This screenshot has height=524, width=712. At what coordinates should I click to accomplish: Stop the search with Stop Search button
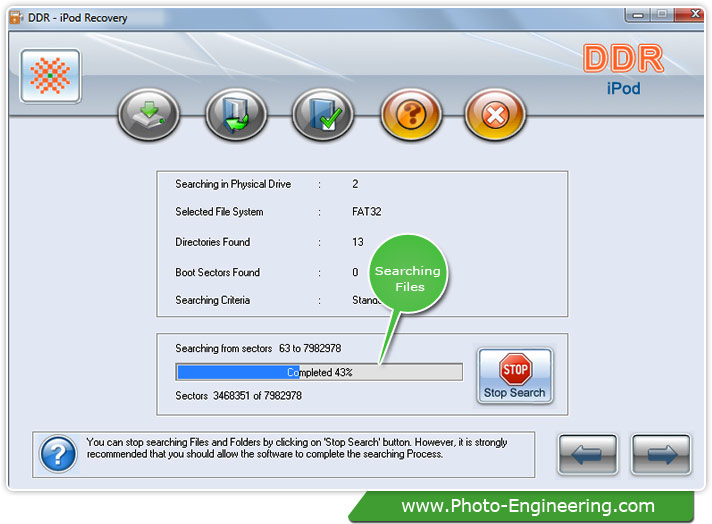click(514, 376)
